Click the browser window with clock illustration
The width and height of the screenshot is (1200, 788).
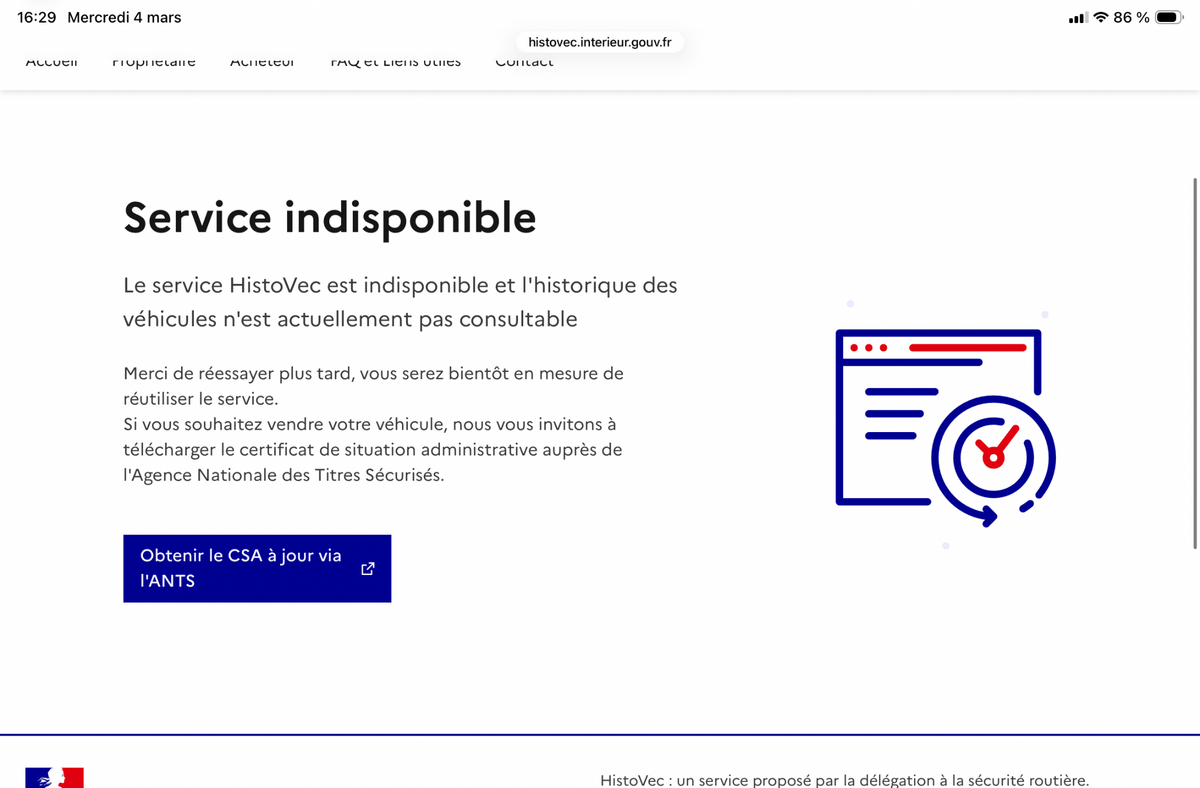[x=945, y=428]
